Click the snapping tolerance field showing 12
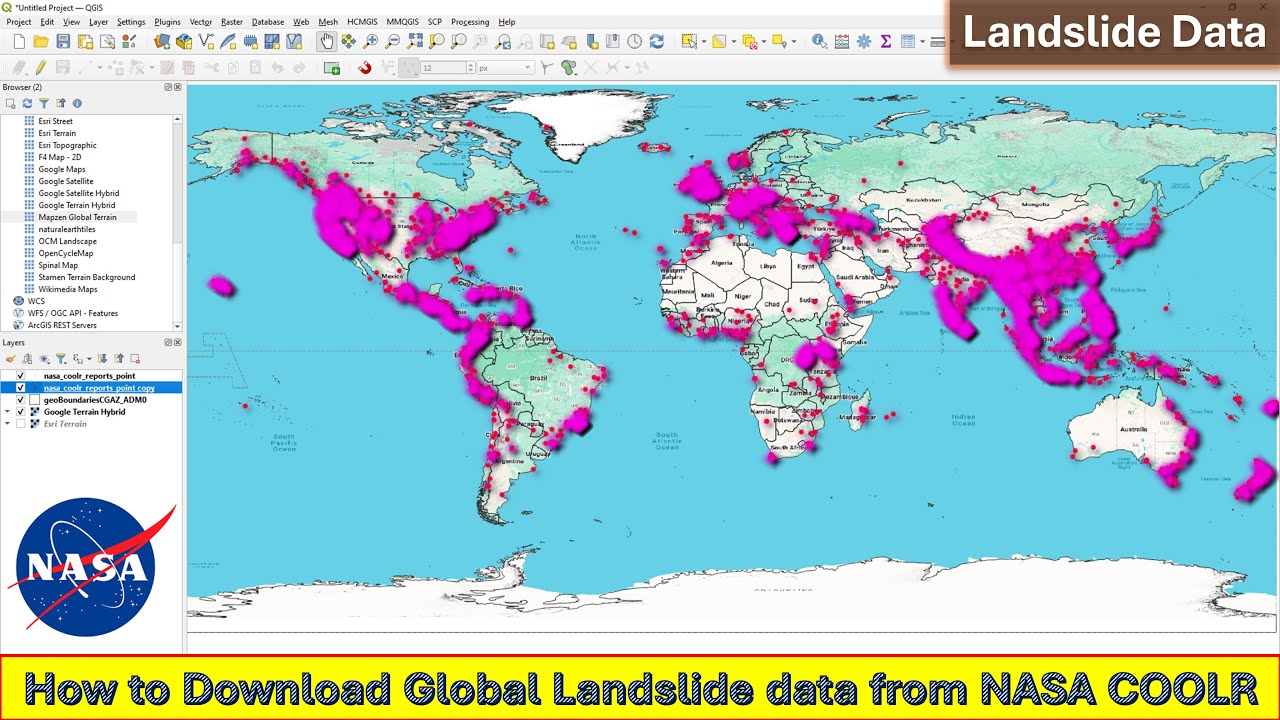1280x720 pixels. (443, 68)
